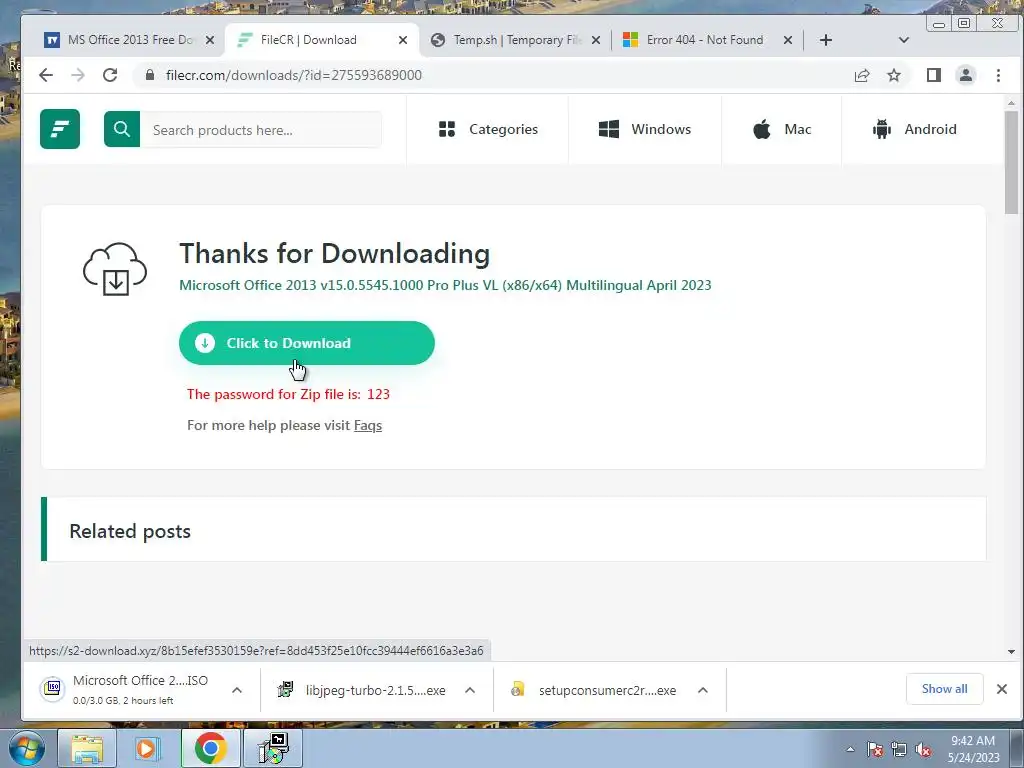Click the Categories grid icon
This screenshot has width=1024, height=768.
[447, 129]
